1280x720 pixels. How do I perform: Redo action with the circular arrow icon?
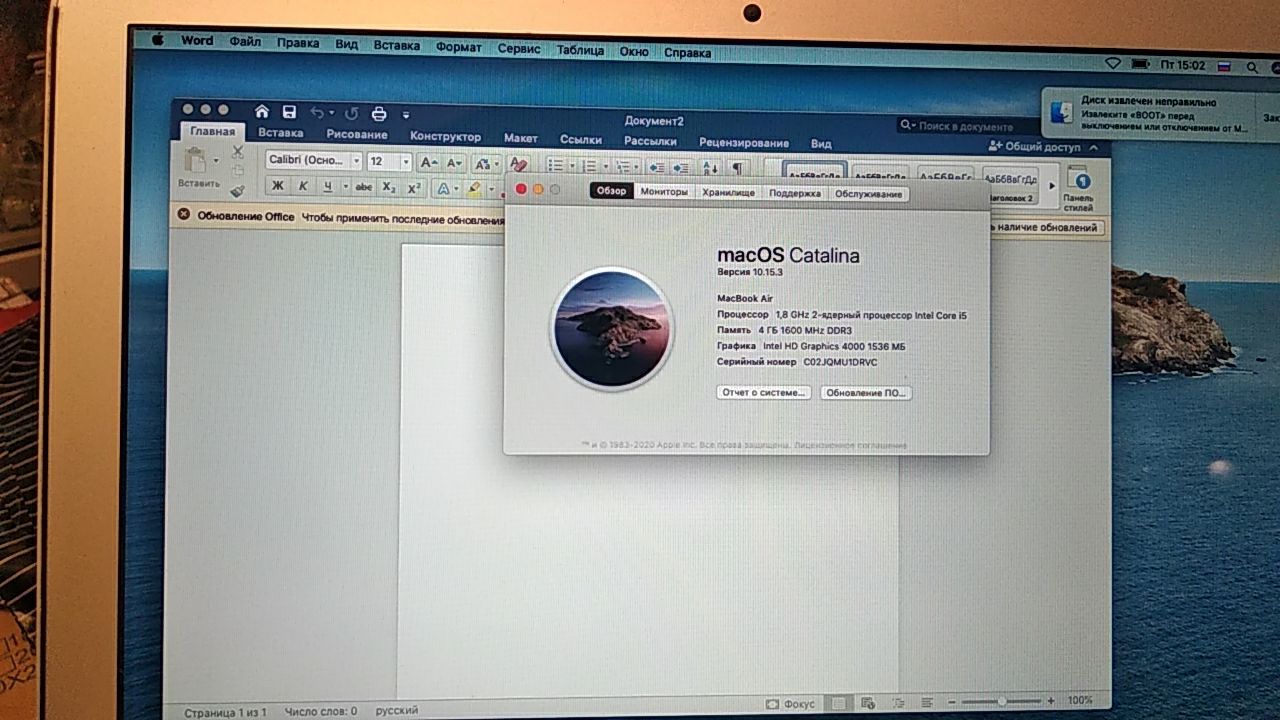(351, 113)
